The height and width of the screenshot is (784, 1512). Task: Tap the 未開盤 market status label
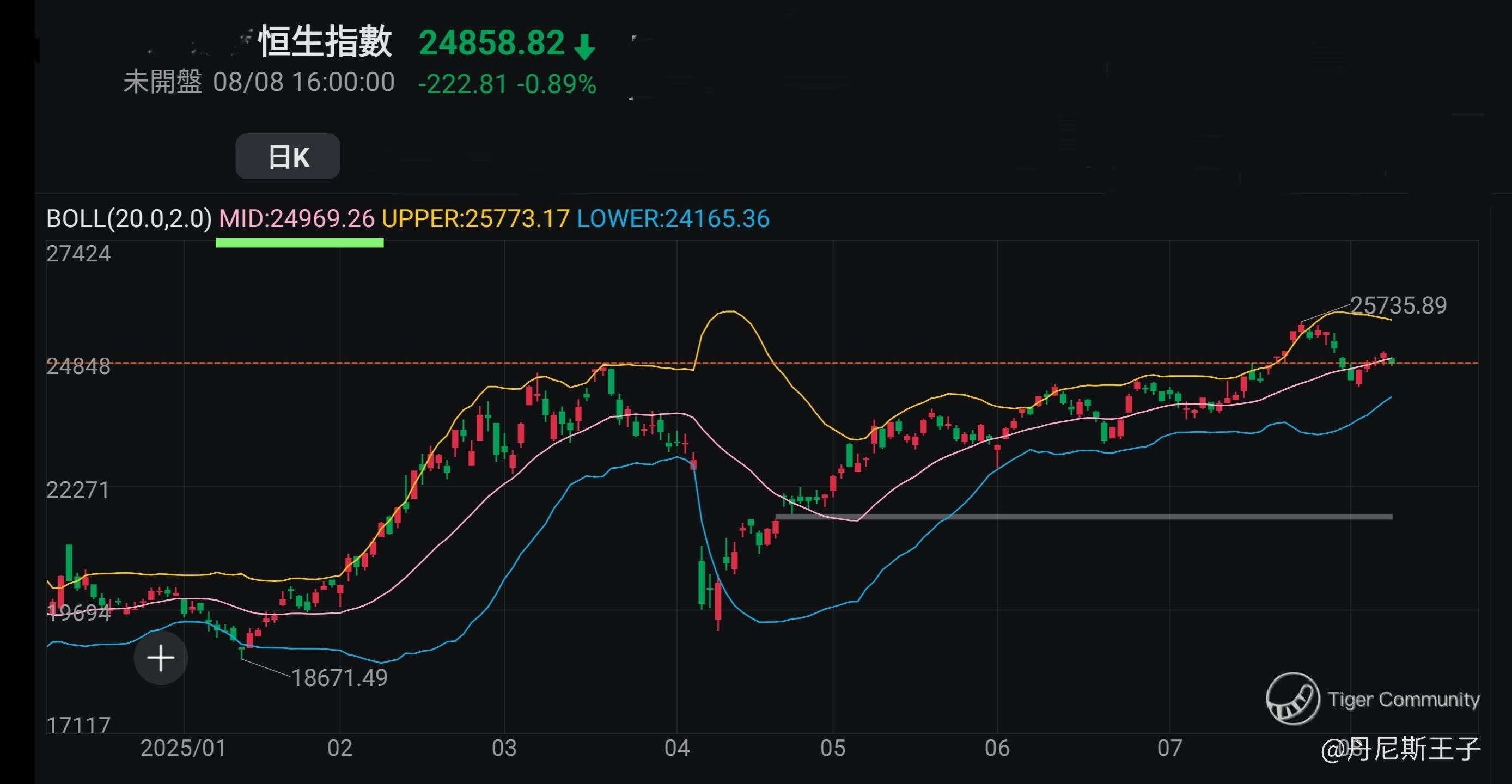[163, 82]
